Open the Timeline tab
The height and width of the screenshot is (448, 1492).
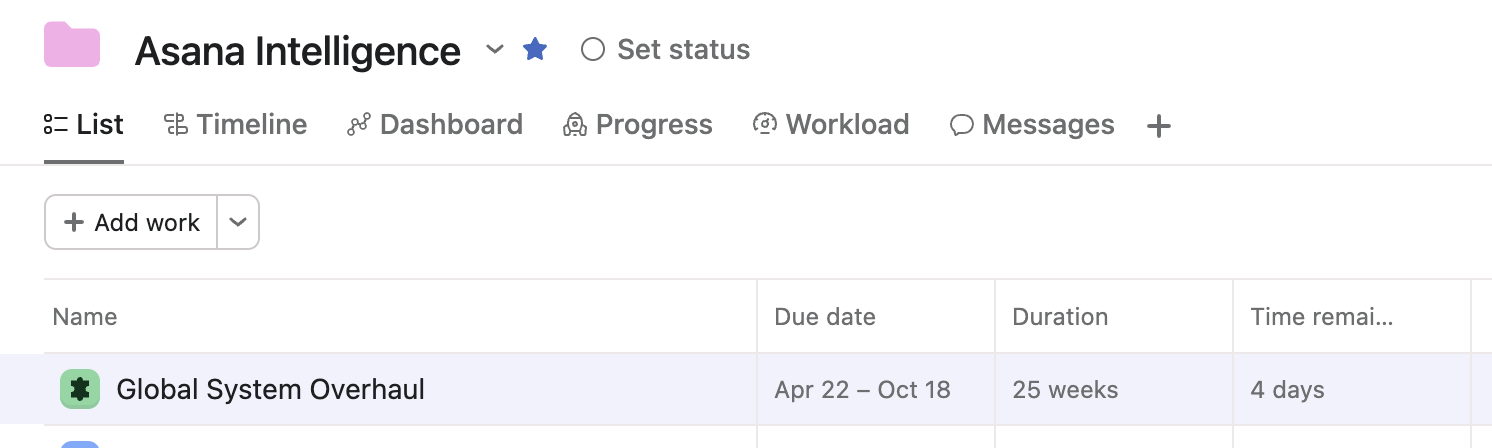click(x=235, y=125)
